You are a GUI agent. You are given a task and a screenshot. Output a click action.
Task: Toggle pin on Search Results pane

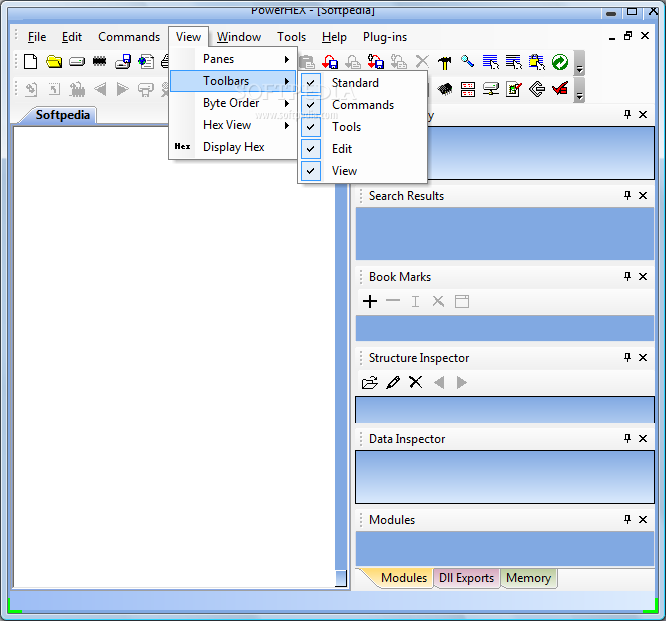(x=627, y=195)
